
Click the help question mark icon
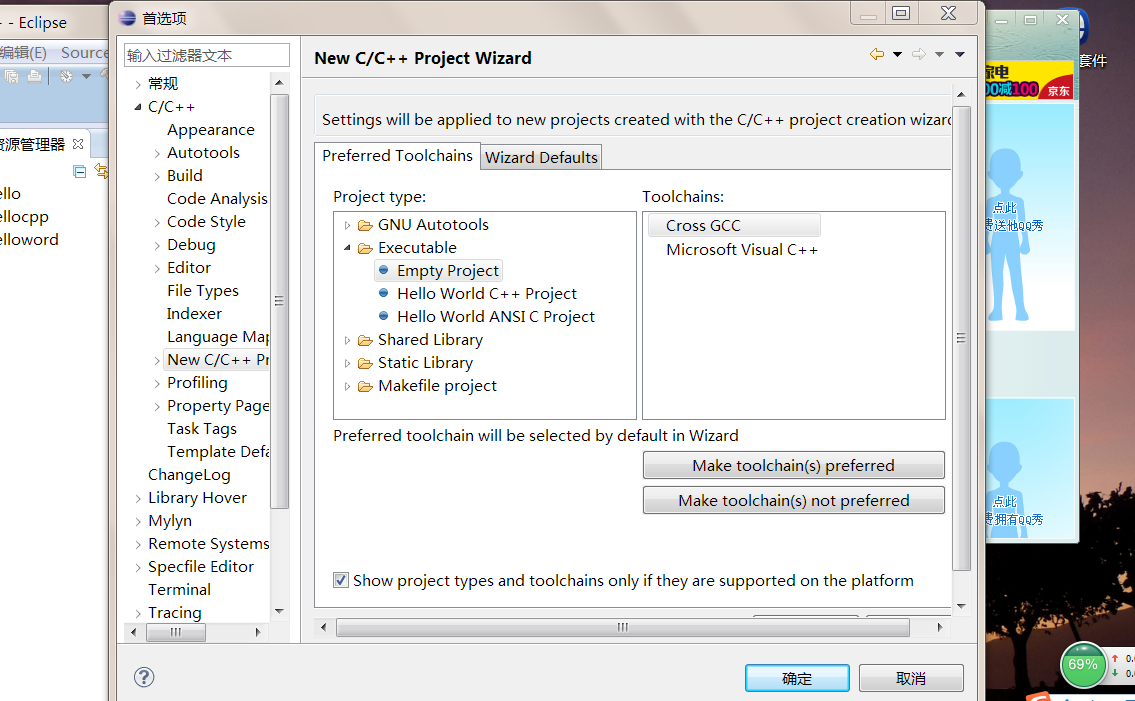coord(144,677)
